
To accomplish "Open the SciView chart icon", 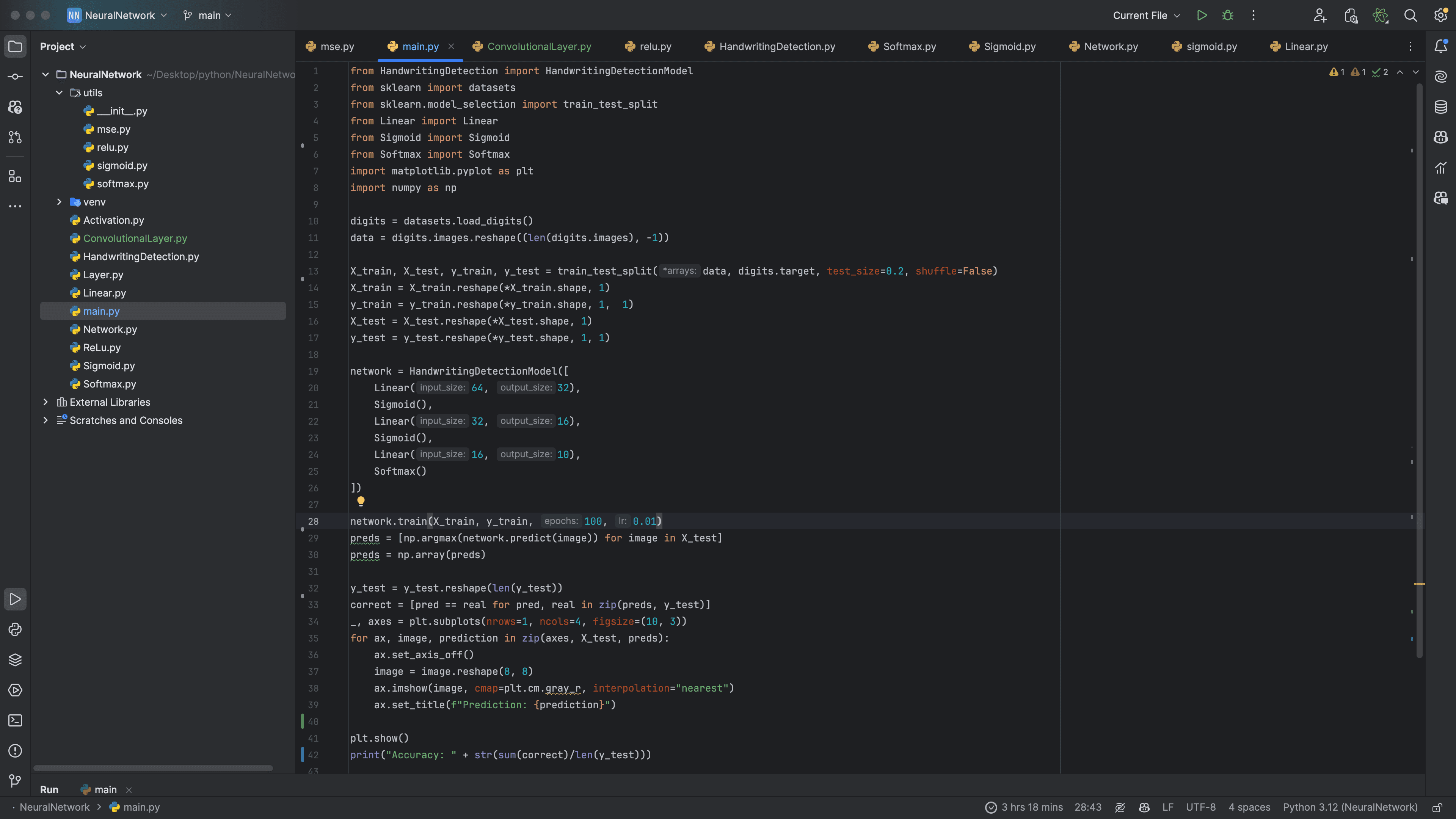I will click(1441, 167).
